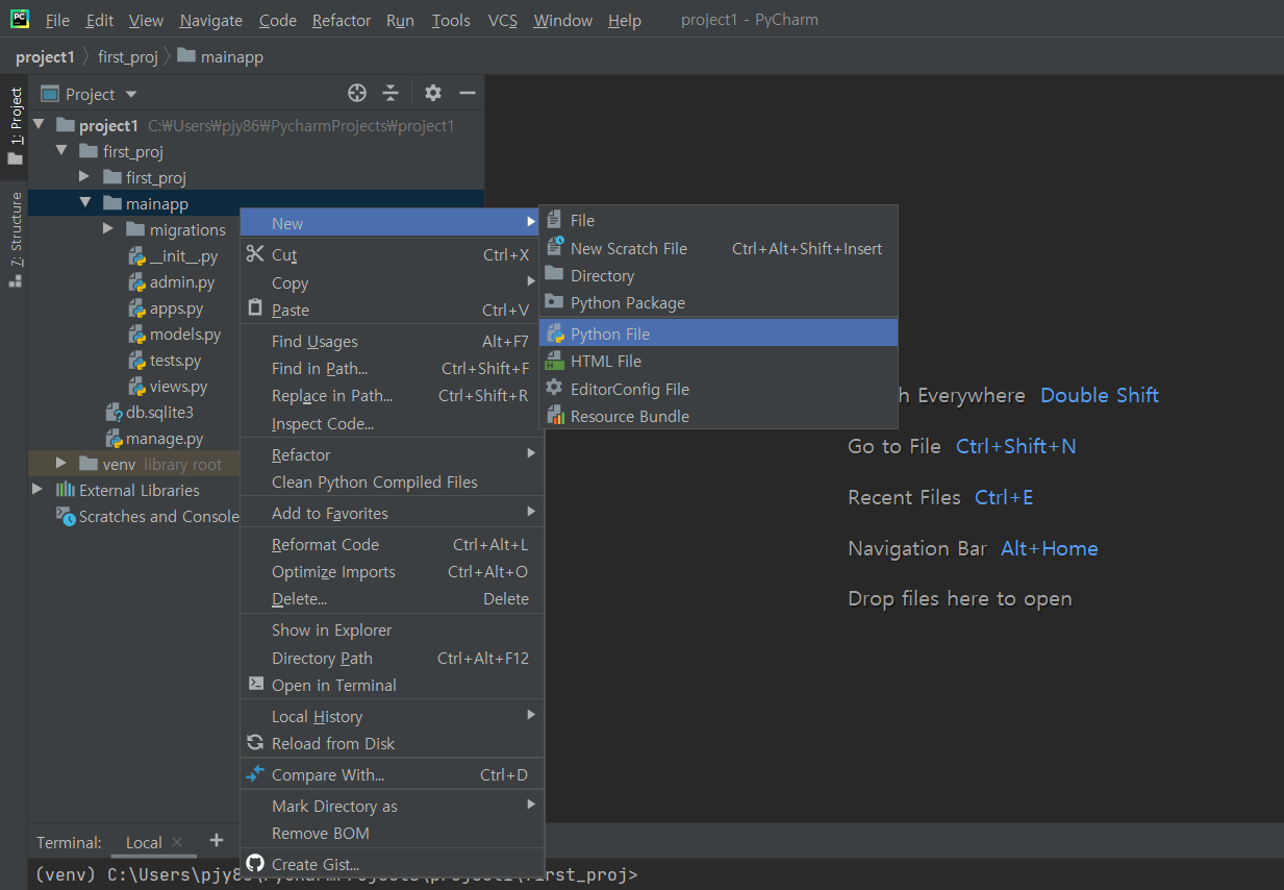Choose Delete... in context menu
Screen dimensions: 1284x890
point(392,599)
